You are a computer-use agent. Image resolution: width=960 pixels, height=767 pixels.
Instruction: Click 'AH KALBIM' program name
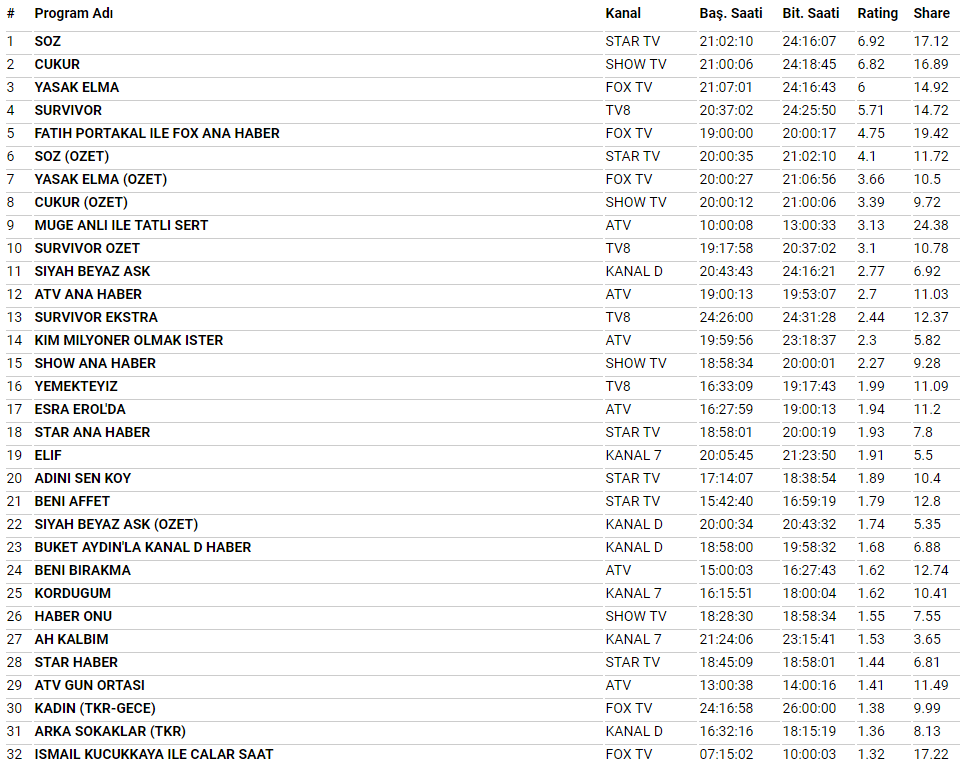tap(71, 640)
